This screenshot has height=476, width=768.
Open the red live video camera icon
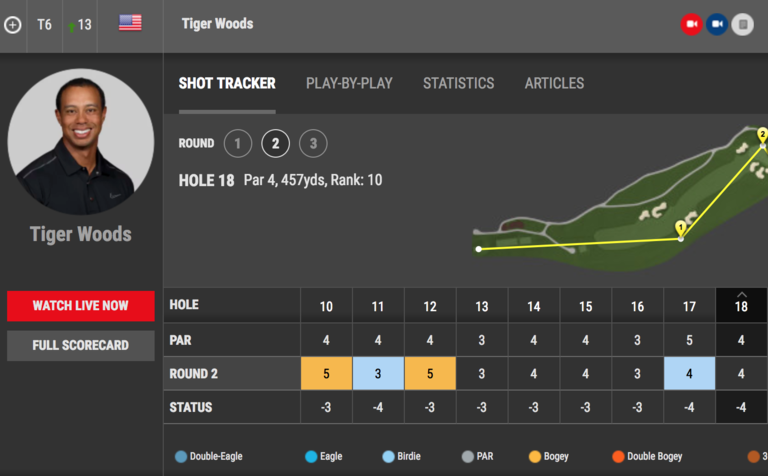pos(692,24)
